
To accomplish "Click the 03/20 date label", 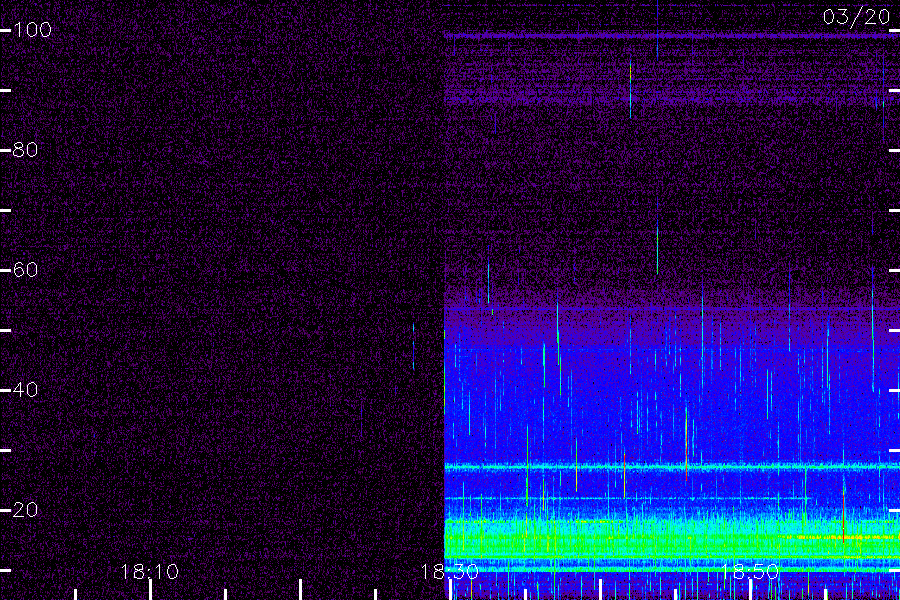I will [856, 17].
